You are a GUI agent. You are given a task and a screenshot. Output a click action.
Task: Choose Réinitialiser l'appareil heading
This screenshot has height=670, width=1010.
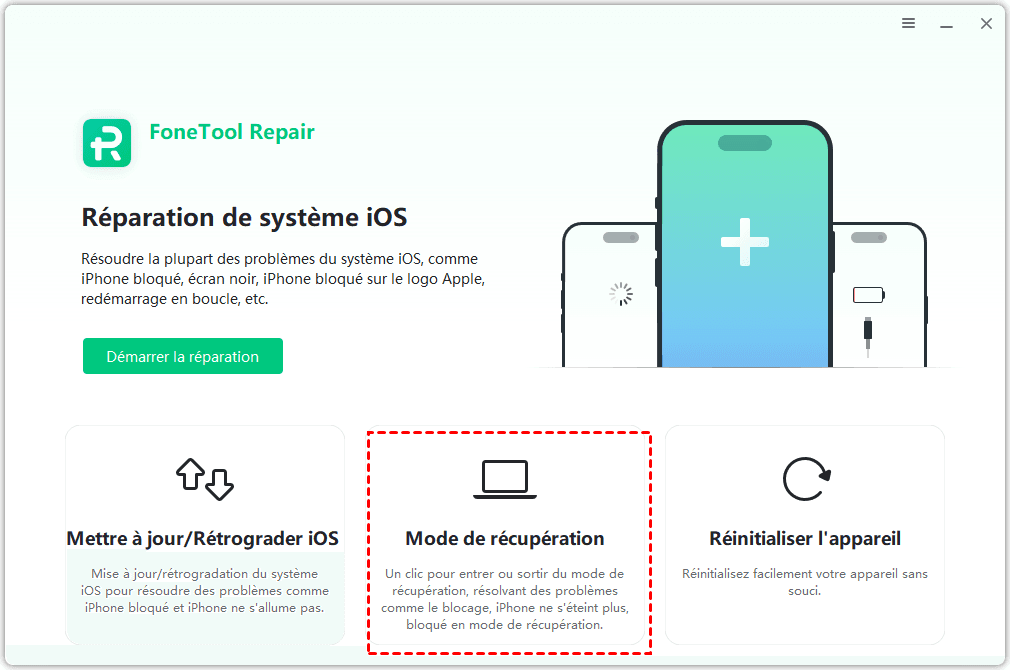805,539
